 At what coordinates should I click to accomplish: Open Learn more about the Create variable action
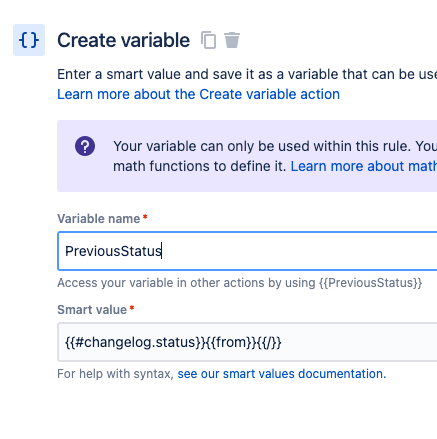[x=198, y=94]
